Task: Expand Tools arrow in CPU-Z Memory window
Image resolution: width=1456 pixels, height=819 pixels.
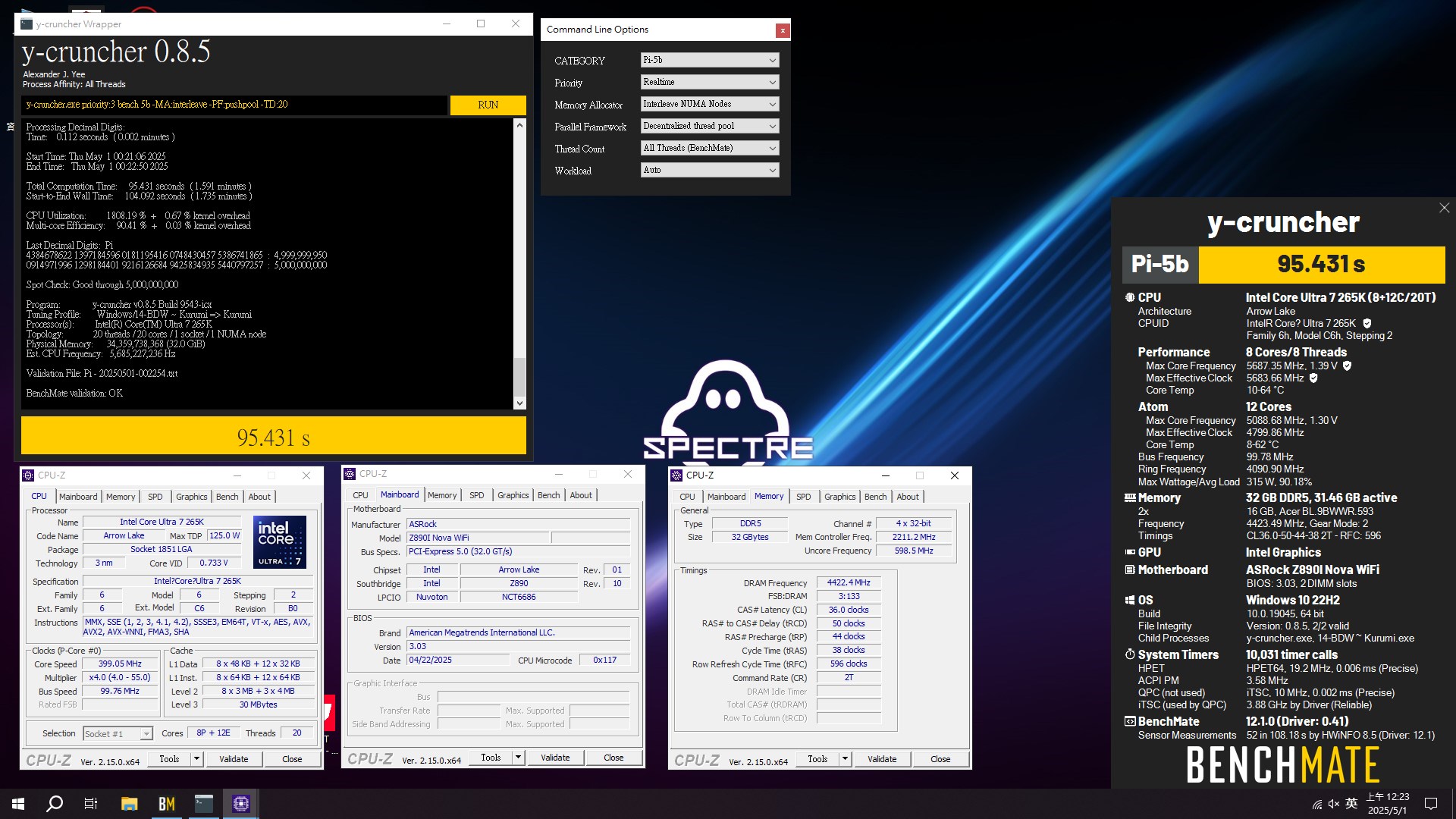Action: [x=845, y=758]
